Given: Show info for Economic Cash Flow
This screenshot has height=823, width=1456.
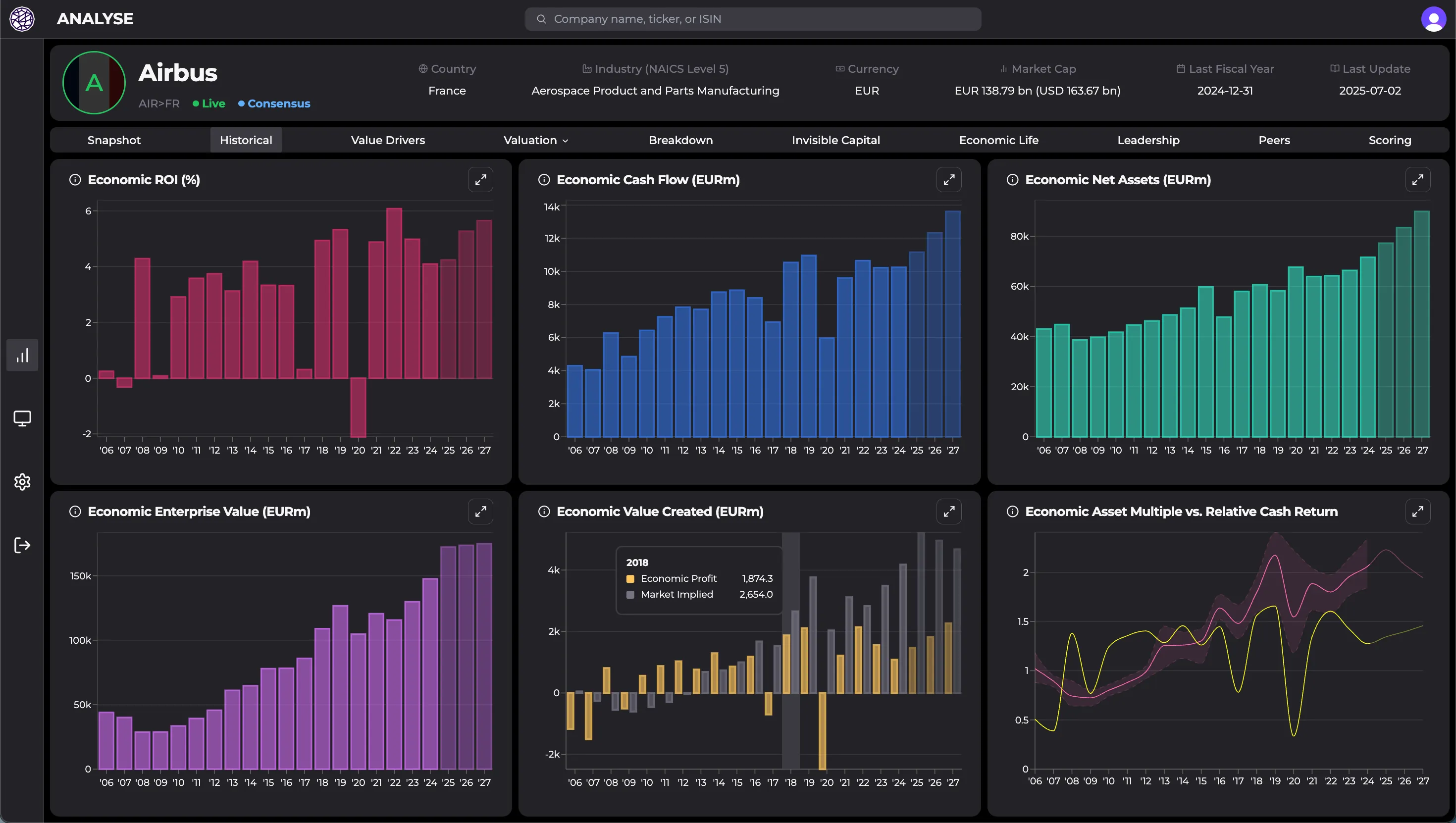Looking at the screenshot, I should pos(544,180).
